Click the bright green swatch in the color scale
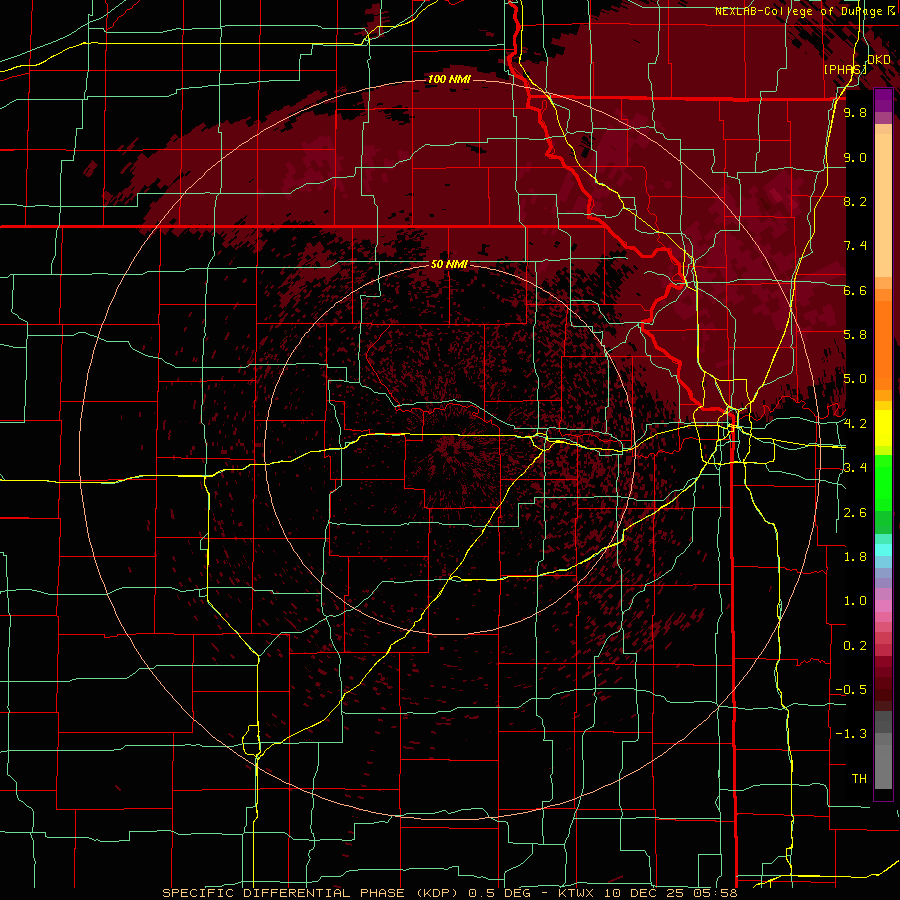The image size is (900, 900). [x=883, y=483]
